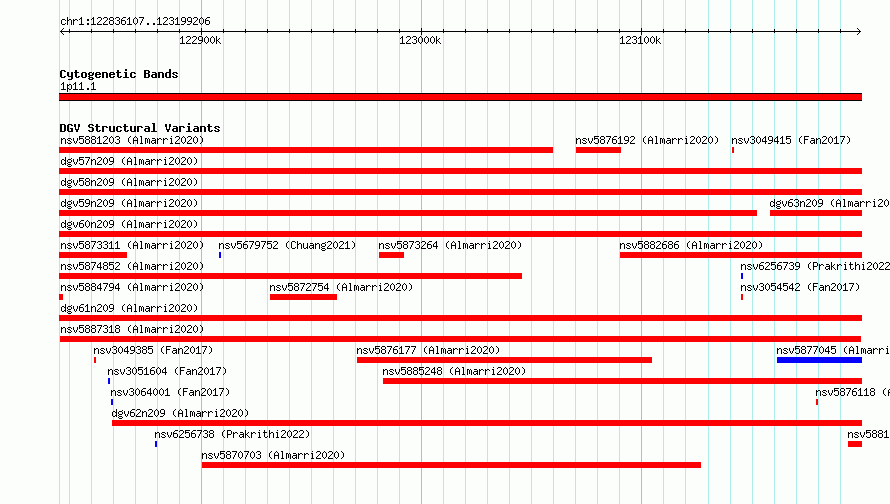Select the nsv3064001 (Fan2017) label

pyautogui.click(x=170, y=392)
